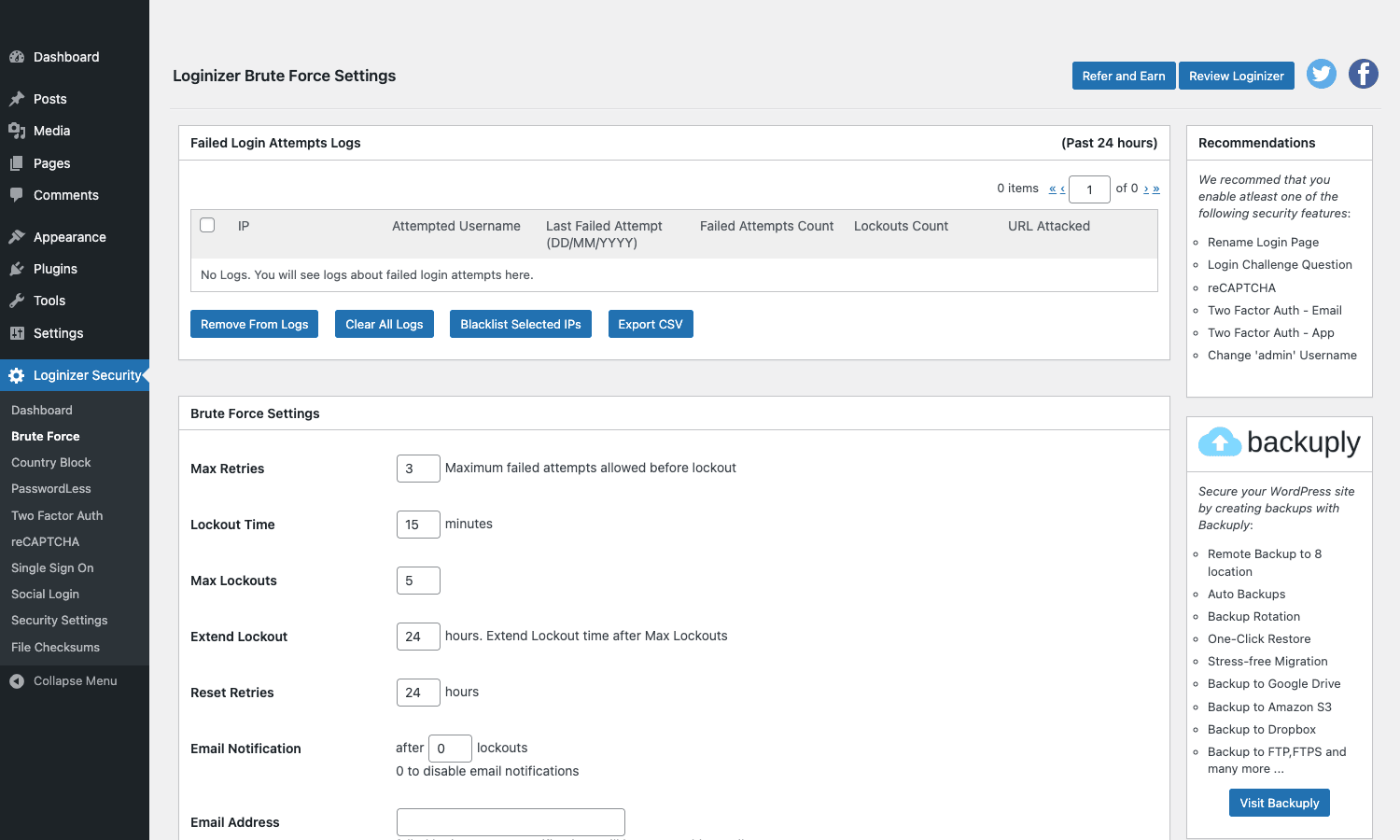Click Blacklist Selected IPs button
This screenshot has height=840, width=1400.
(521, 324)
